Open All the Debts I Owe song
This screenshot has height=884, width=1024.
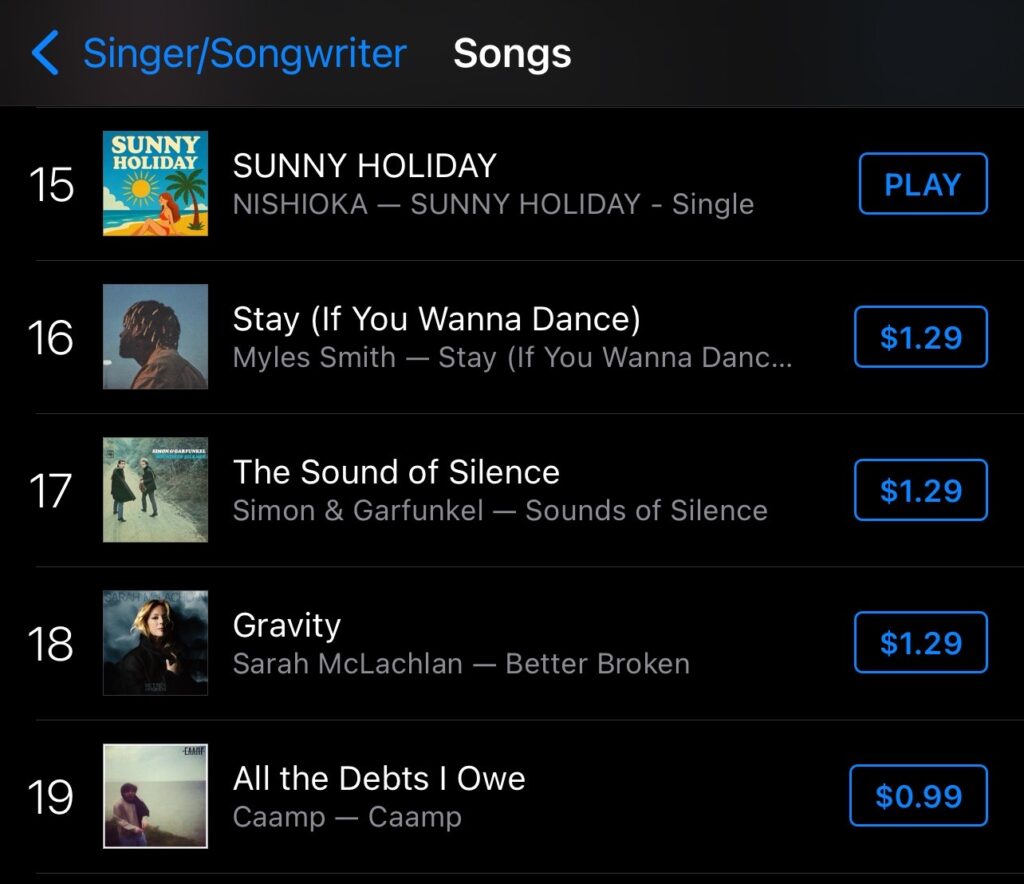coord(379,778)
